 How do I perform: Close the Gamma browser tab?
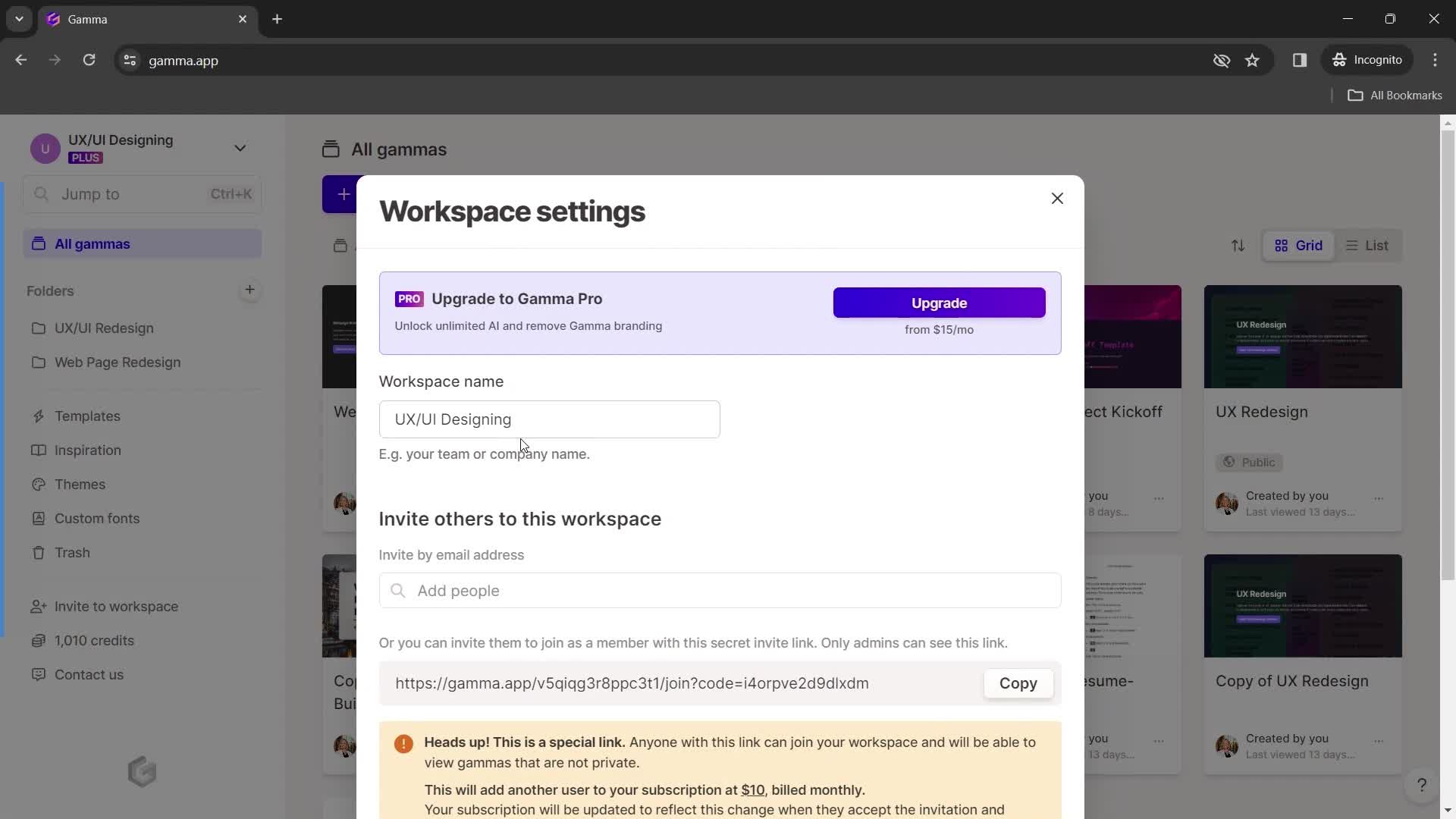tap(243, 19)
